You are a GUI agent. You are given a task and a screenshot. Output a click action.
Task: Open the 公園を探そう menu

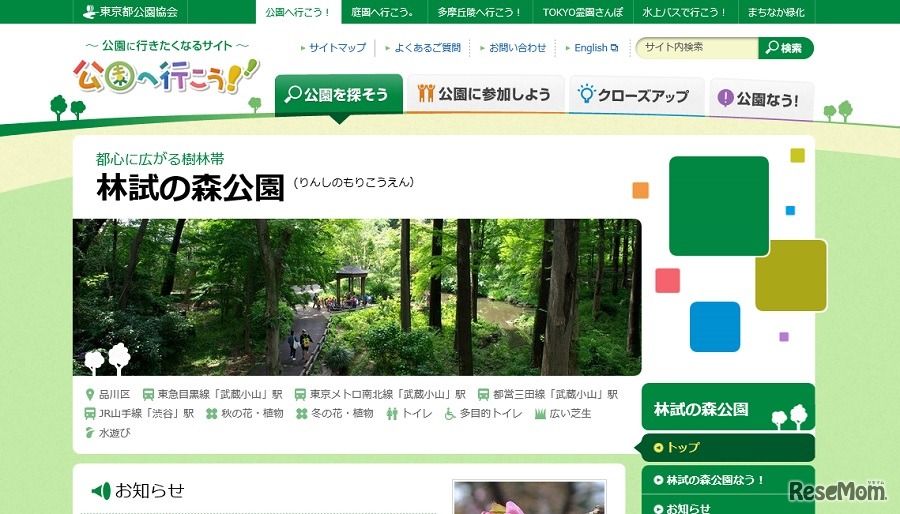[339, 94]
